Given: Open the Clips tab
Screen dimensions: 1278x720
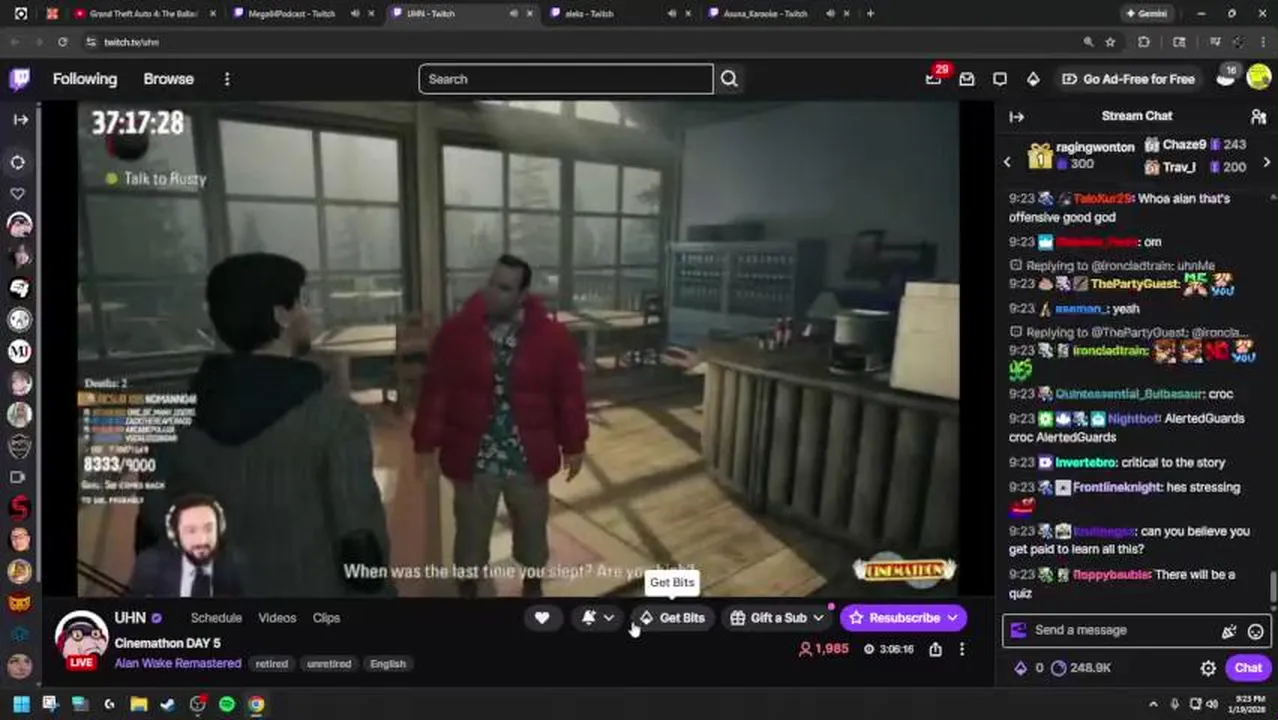Looking at the screenshot, I should point(326,618).
